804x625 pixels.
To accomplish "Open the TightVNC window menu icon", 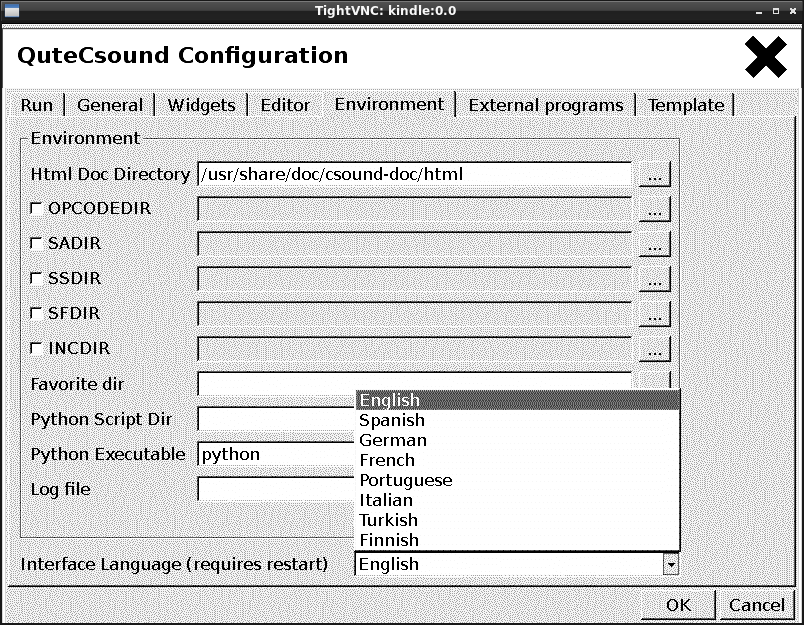I will [x=12, y=9].
